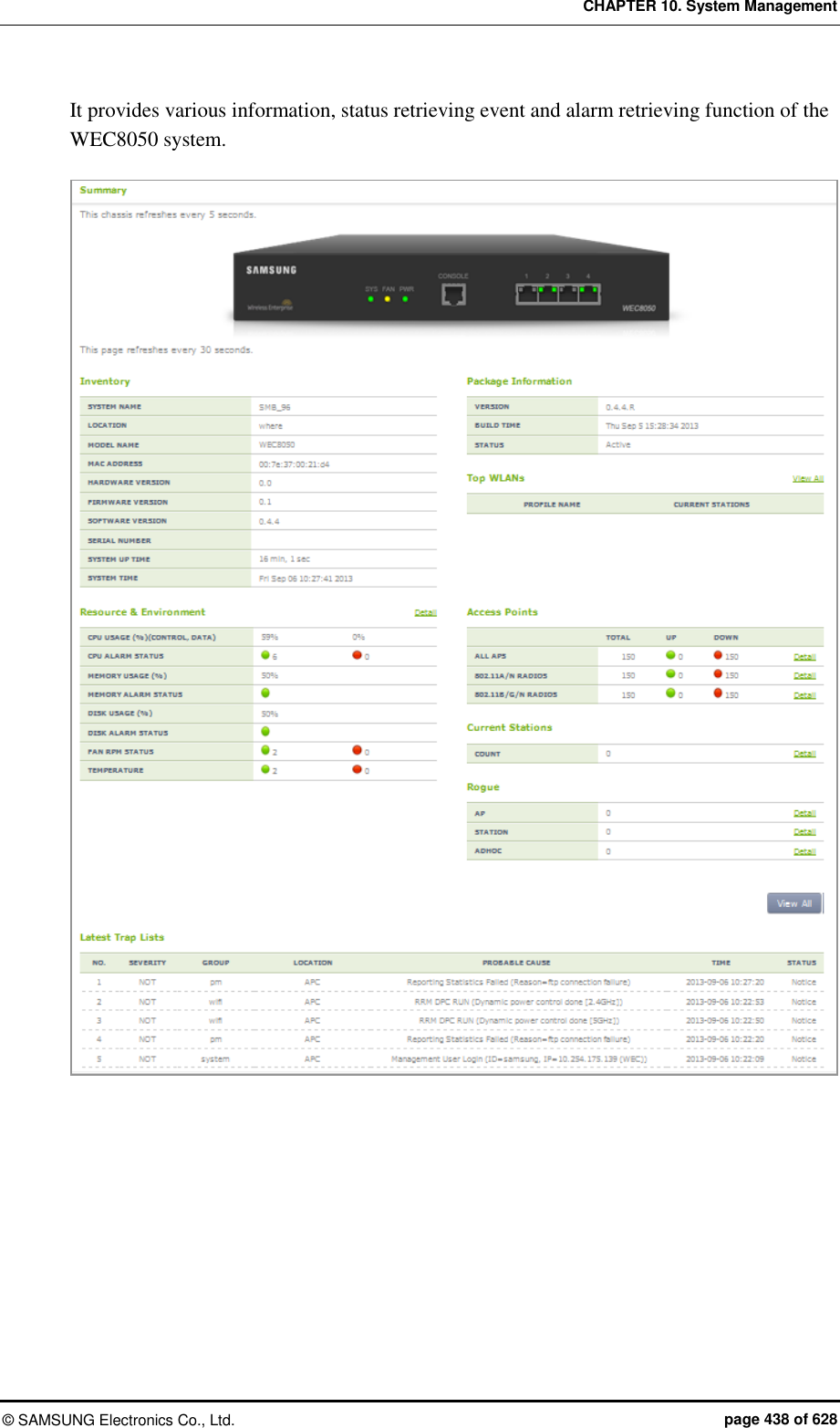The width and height of the screenshot is (840, 1428).
Task: Click the build time Thu Sep 5 15:28:34 2013
Action: (x=652, y=426)
